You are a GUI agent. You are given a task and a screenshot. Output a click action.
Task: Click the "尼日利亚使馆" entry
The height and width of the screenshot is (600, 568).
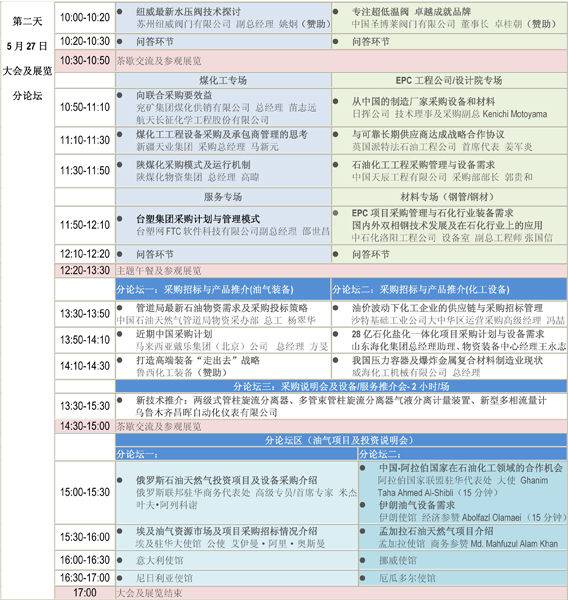click(x=165, y=578)
